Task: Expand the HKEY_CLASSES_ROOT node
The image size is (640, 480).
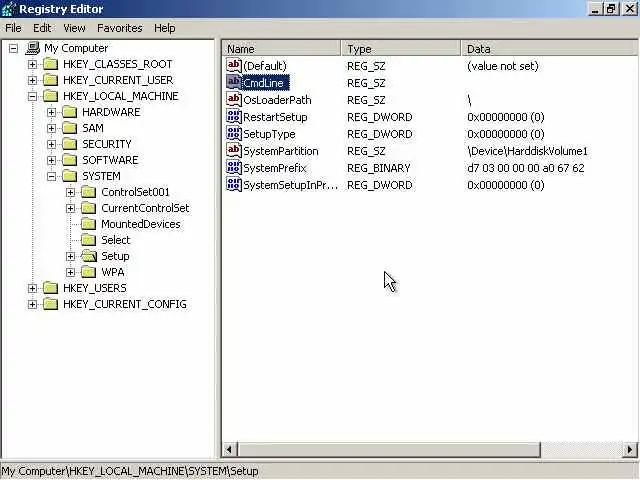Action: tap(32, 64)
